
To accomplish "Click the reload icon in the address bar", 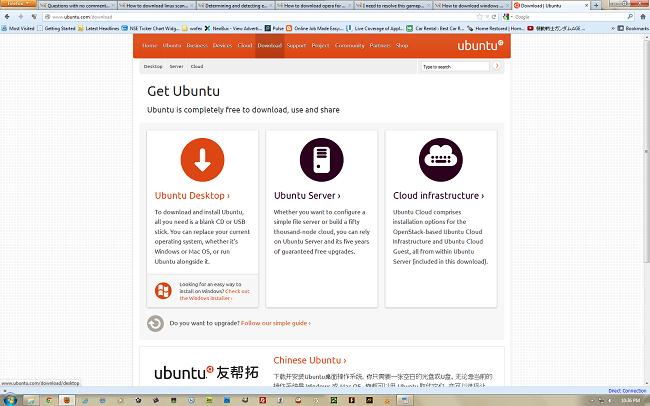I will click(494, 17).
